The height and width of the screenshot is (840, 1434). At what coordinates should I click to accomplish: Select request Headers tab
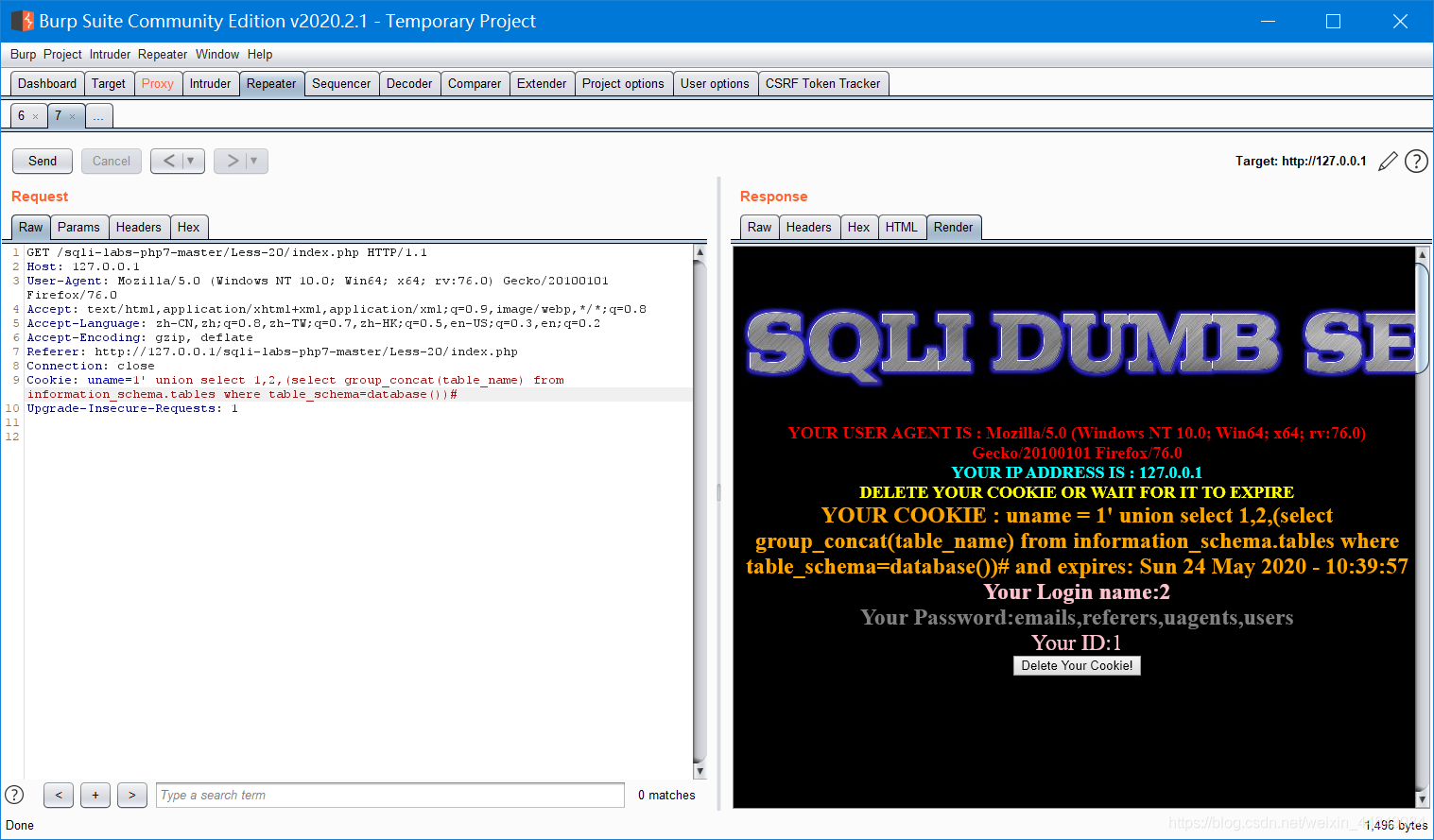pyautogui.click(x=139, y=227)
